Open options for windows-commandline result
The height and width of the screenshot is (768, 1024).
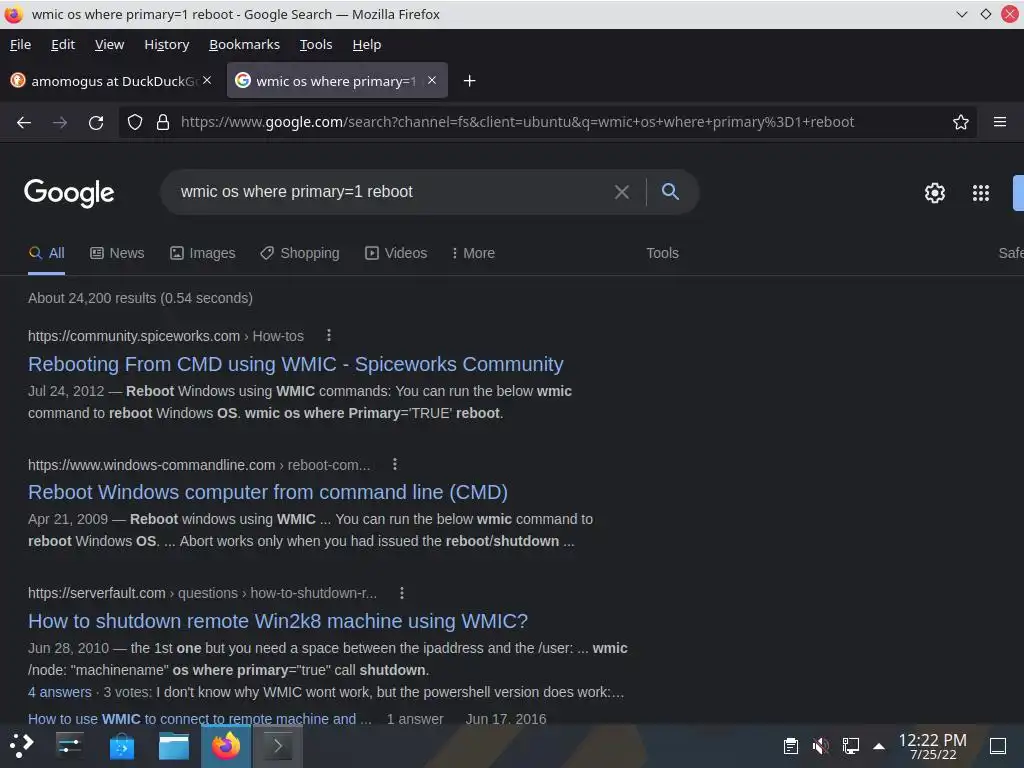[x=394, y=464]
